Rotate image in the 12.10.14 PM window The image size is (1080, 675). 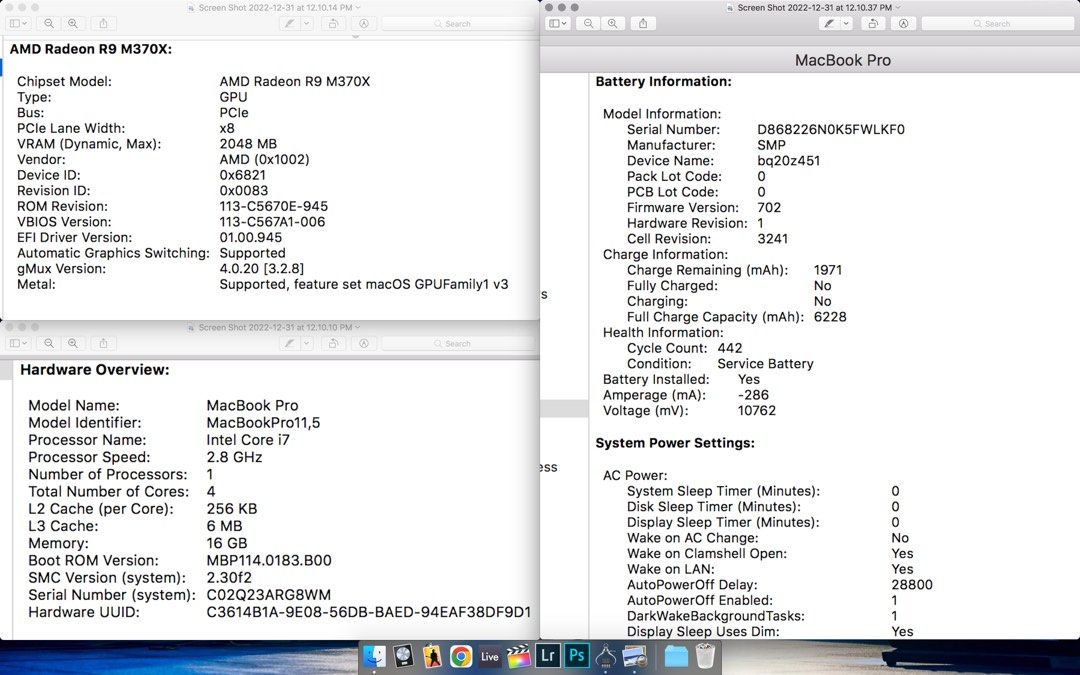pyautogui.click(x=333, y=23)
